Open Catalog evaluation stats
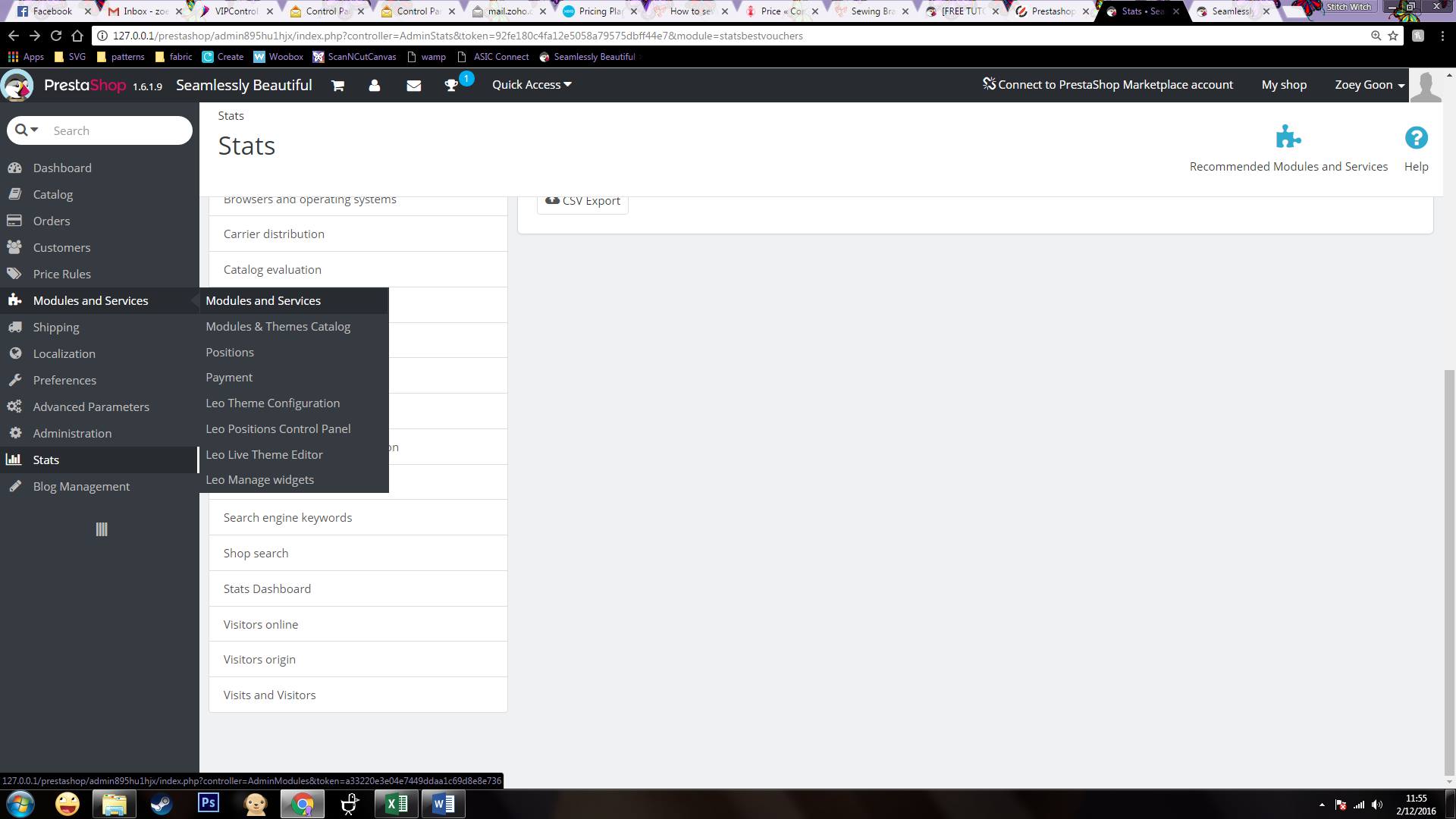Screen dimensions: 1456x819 [358, 270]
